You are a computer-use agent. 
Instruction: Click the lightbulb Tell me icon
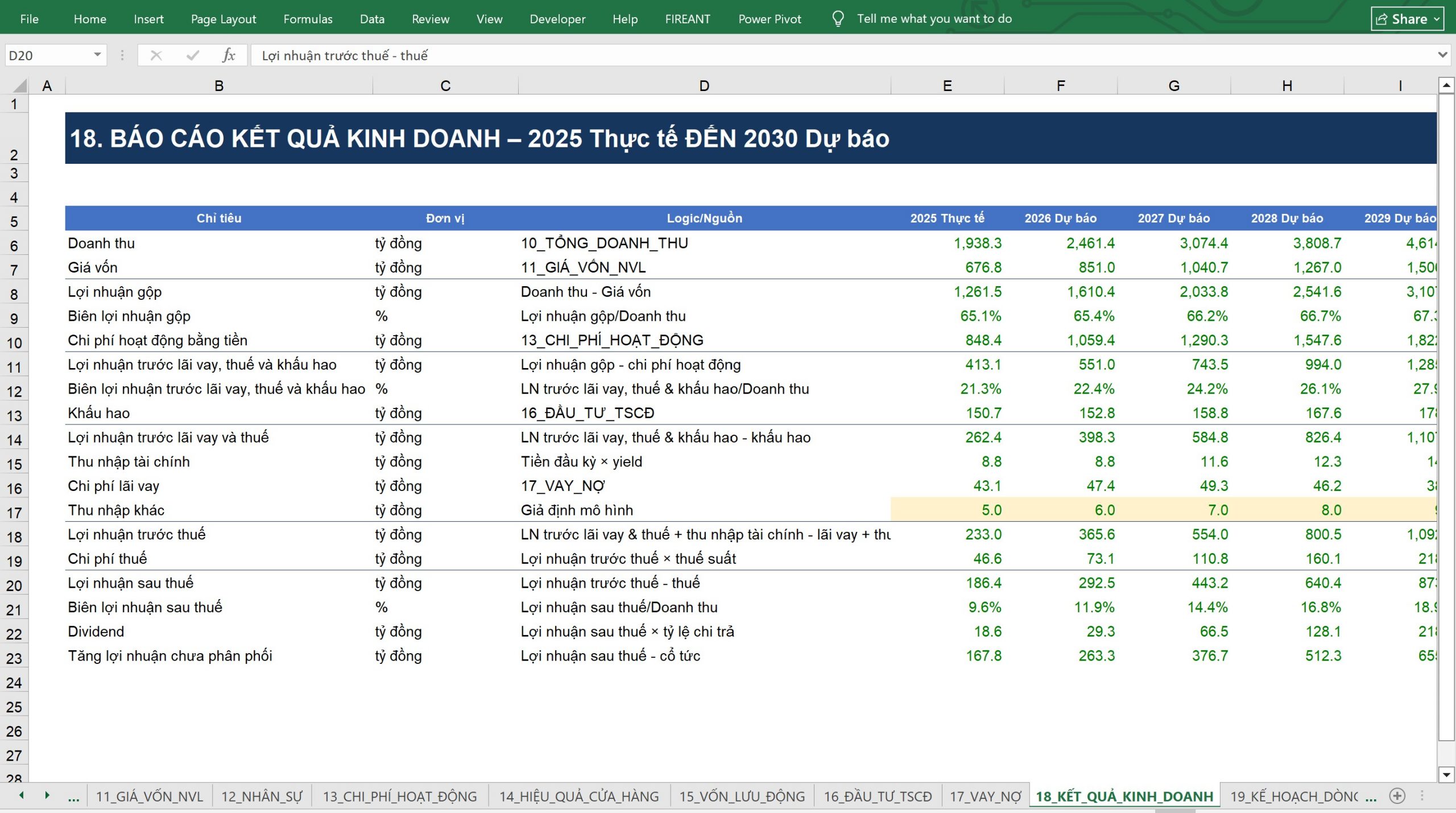pyautogui.click(x=838, y=19)
